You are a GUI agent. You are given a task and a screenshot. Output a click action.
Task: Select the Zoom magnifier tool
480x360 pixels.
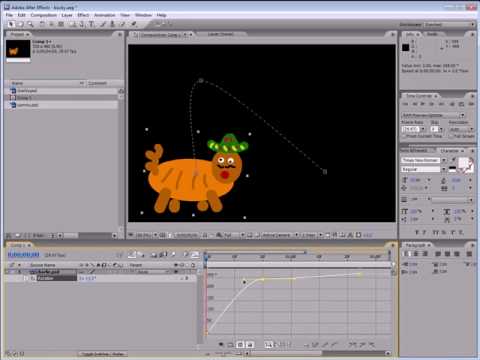click(30, 24)
